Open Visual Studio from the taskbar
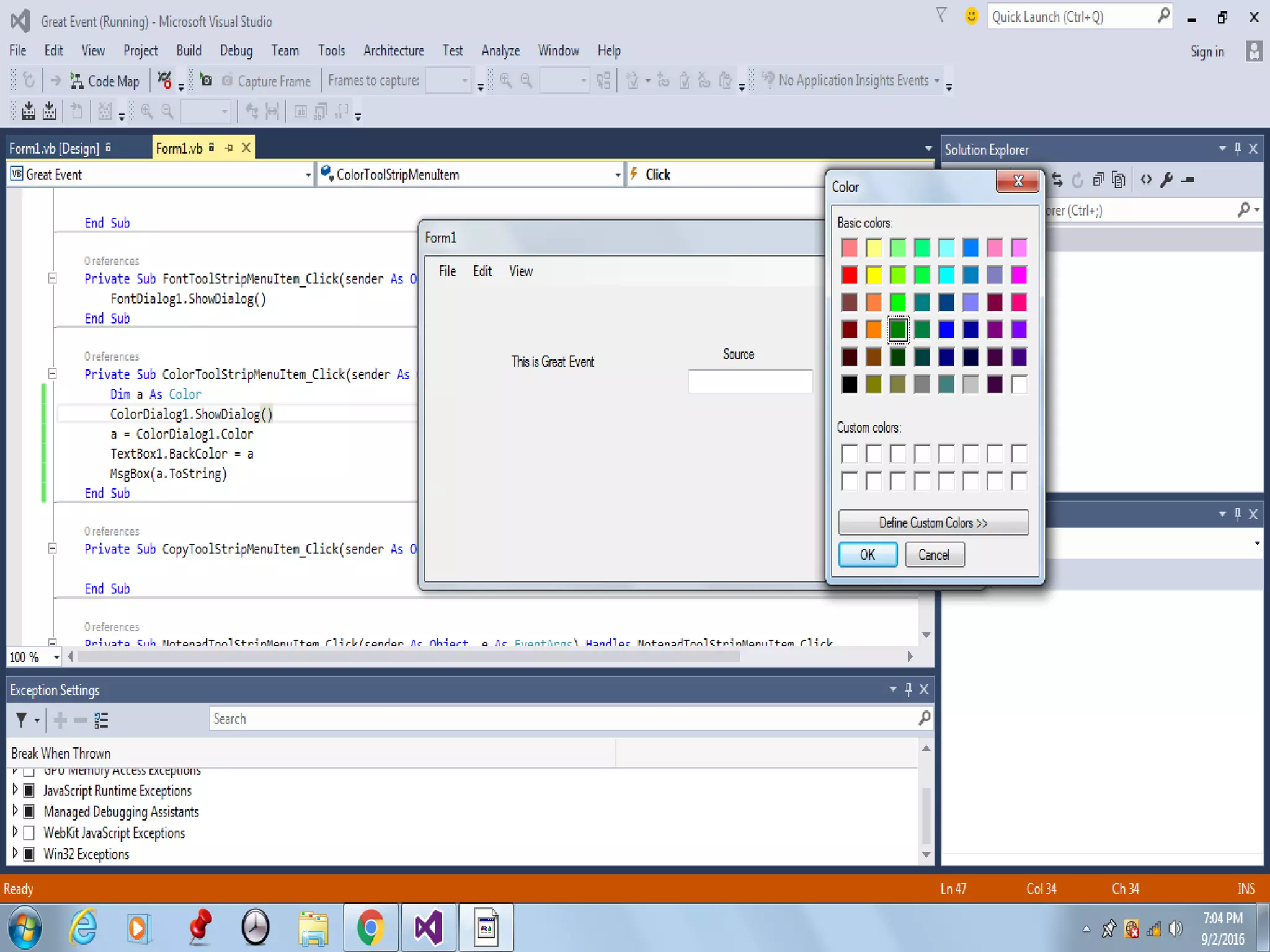The width and height of the screenshot is (1270, 952). [429, 928]
